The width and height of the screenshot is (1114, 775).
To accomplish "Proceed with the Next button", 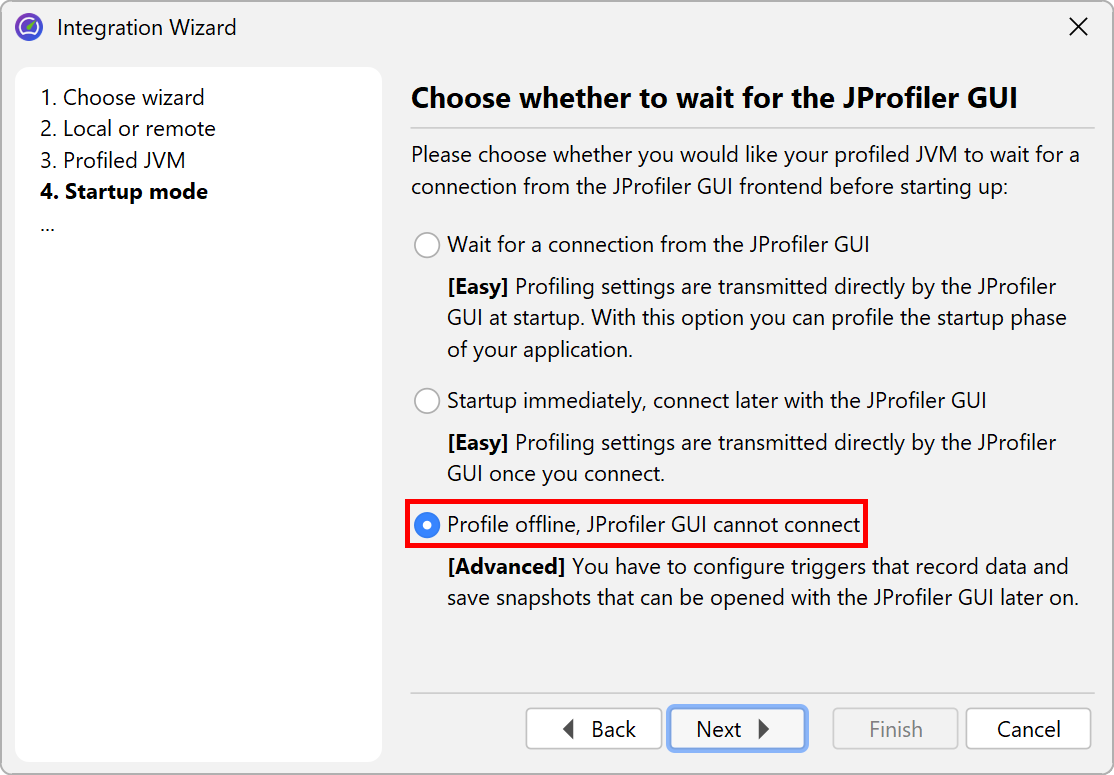I will click(736, 730).
